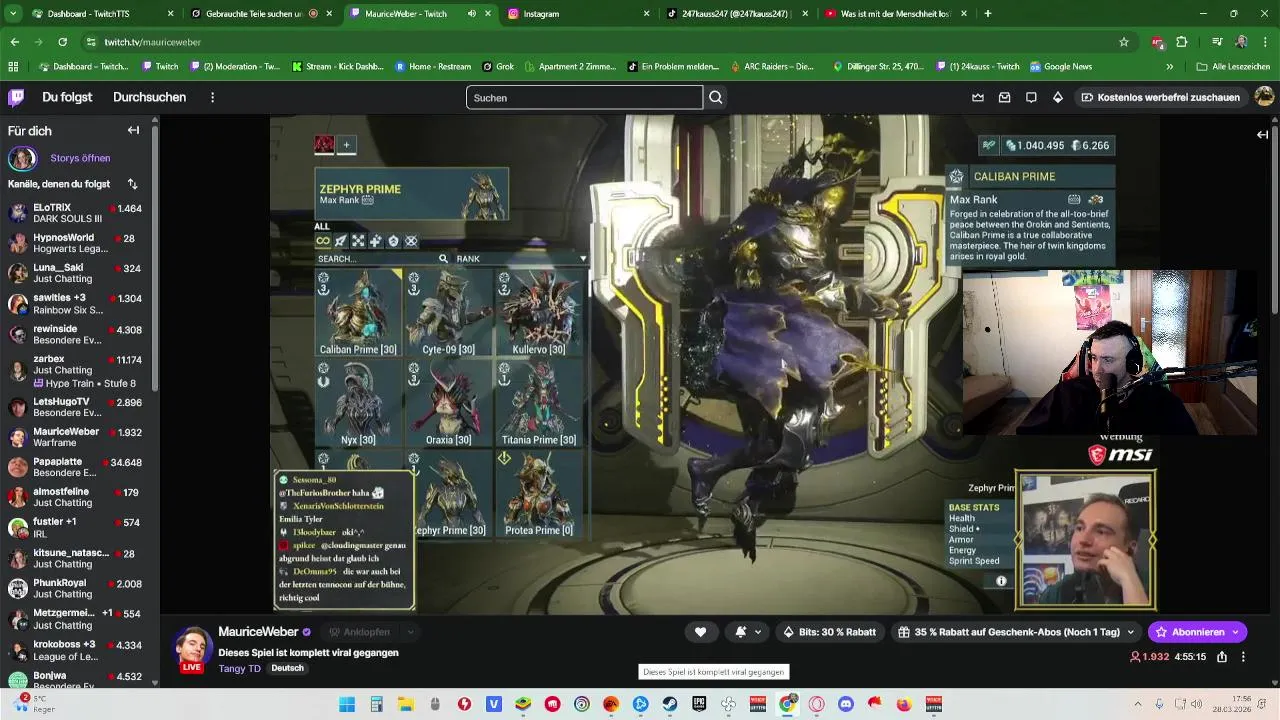Open the Chrome profile avatar
1280x720 pixels.
click(1241, 42)
